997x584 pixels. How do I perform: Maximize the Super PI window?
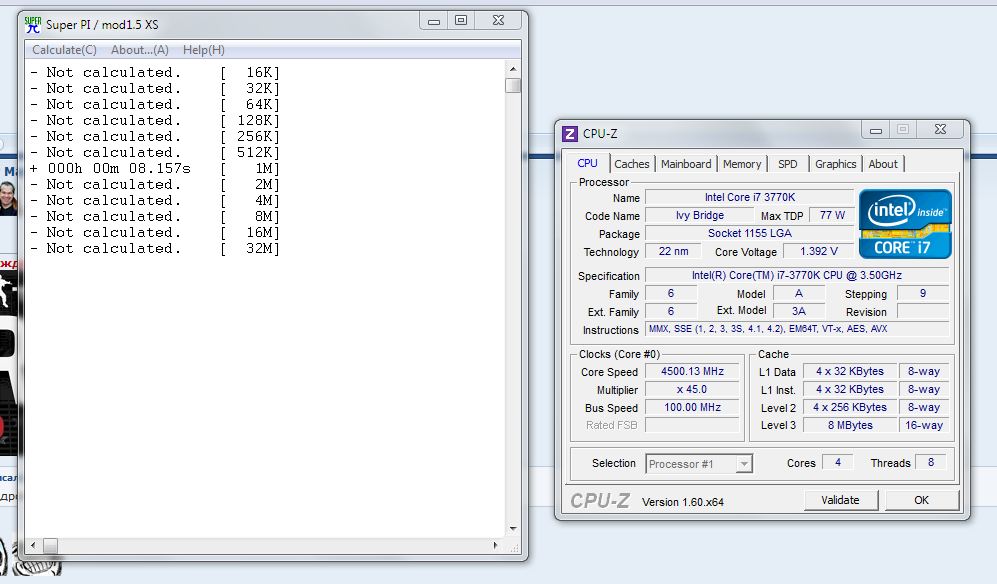point(460,20)
